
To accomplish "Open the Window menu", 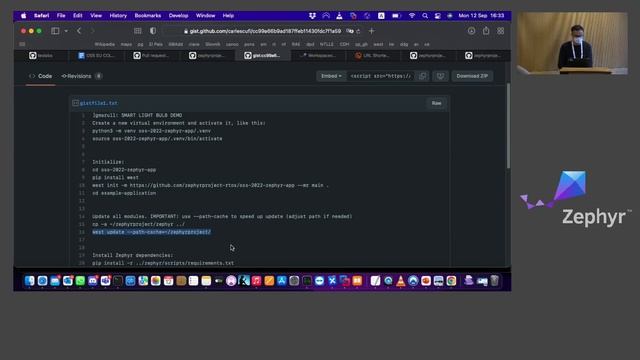I will click(x=205, y=16).
